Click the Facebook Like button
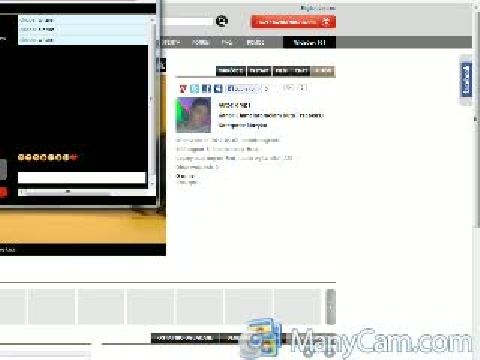The image size is (480, 360). tap(242, 89)
